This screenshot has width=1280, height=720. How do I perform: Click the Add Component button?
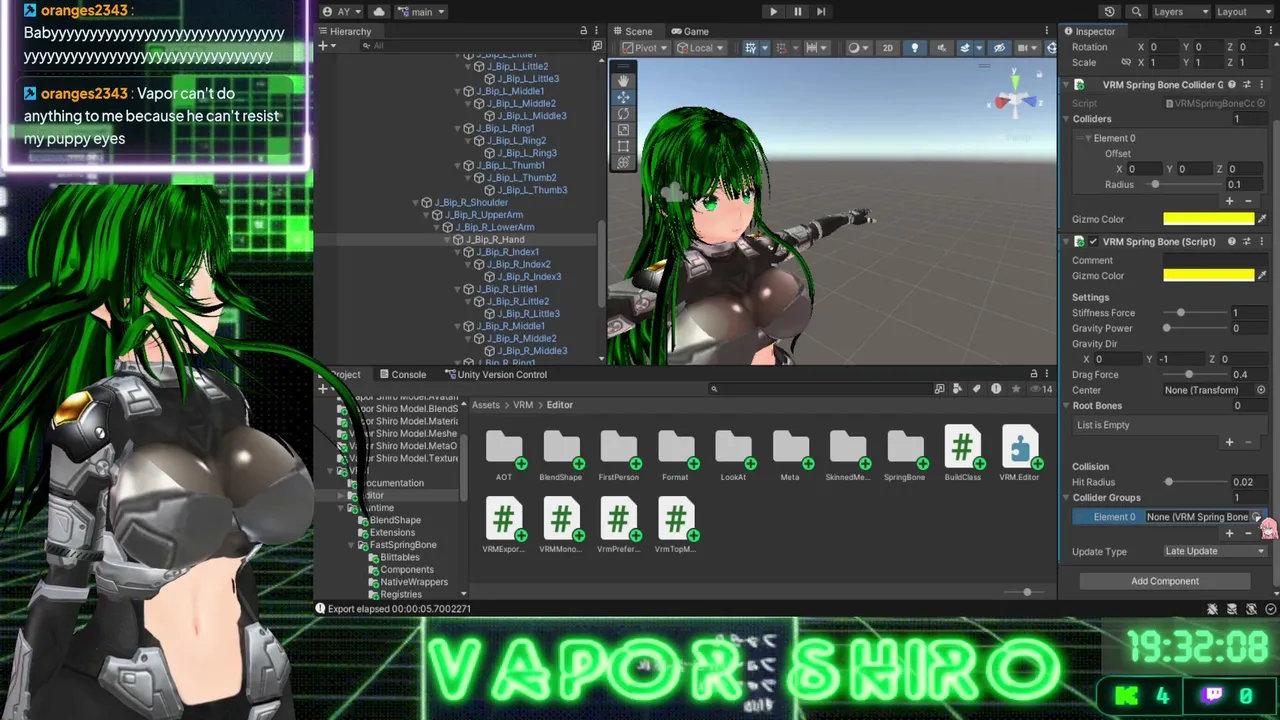(1165, 581)
